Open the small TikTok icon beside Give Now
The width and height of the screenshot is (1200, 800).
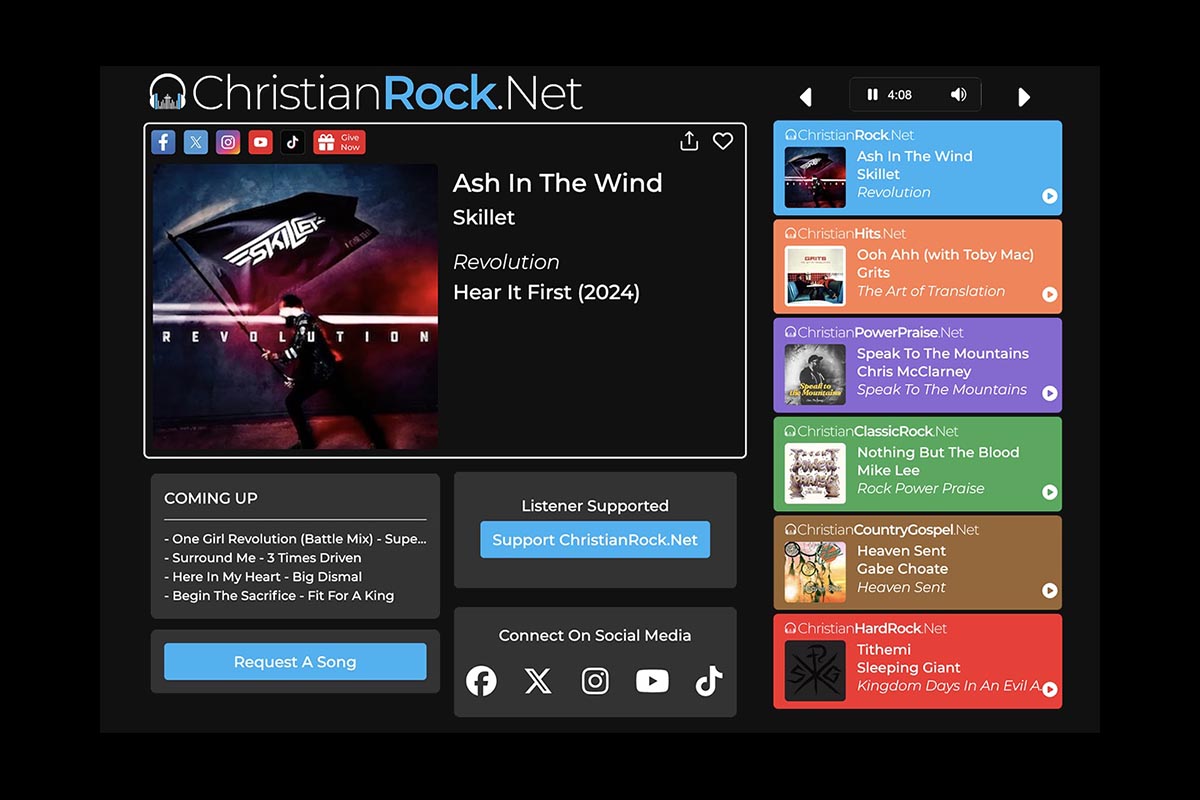pos(292,142)
